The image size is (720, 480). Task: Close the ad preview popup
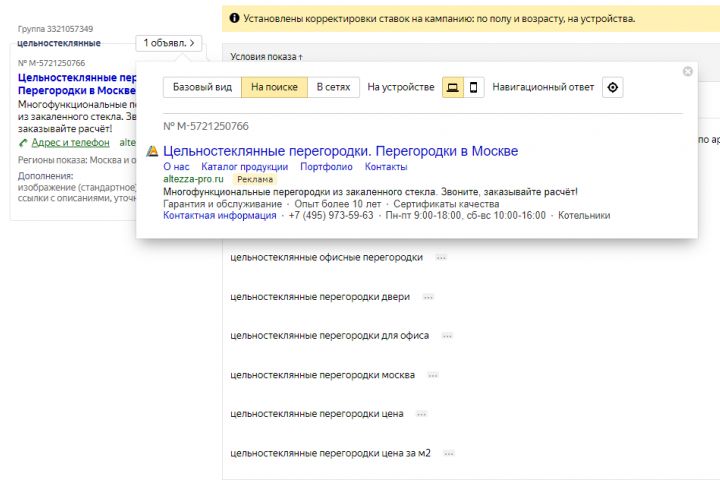687,71
